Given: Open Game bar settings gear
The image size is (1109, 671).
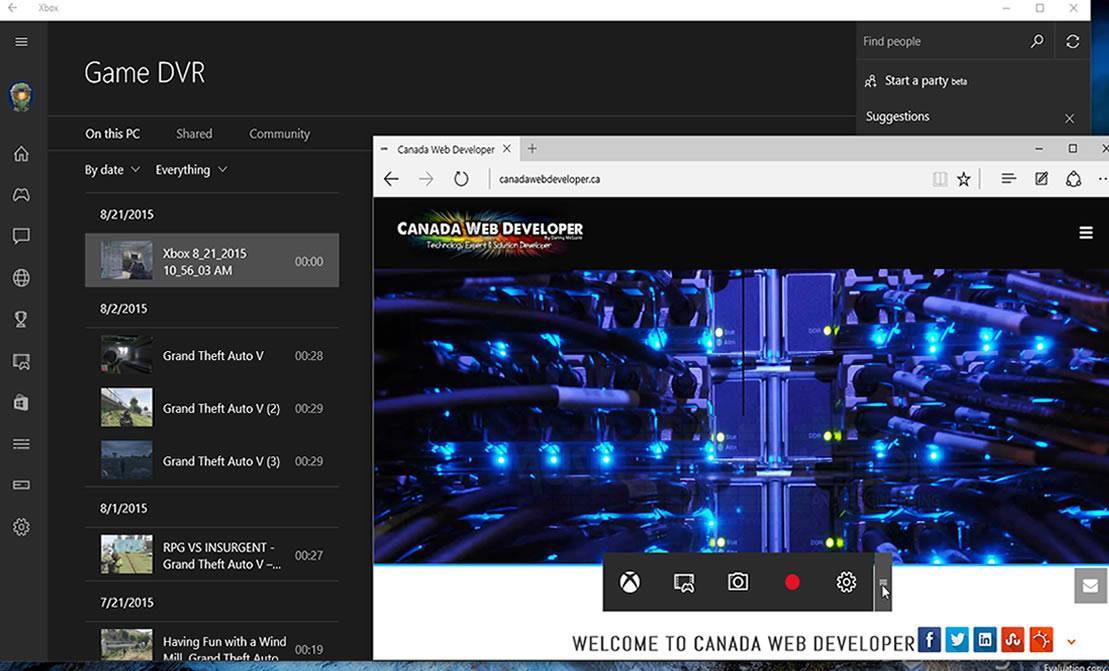Looking at the screenshot, I should (x=846, y=582).
